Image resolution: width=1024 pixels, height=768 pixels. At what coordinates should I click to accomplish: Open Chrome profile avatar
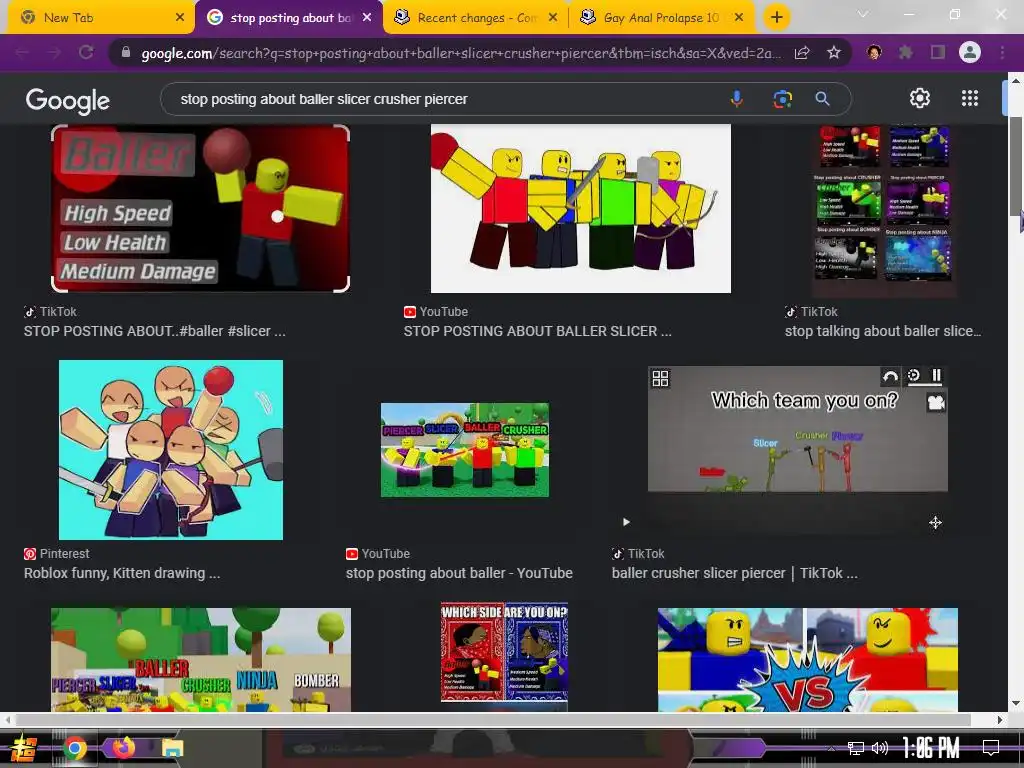pyautogui.click(x=970, y=52)
